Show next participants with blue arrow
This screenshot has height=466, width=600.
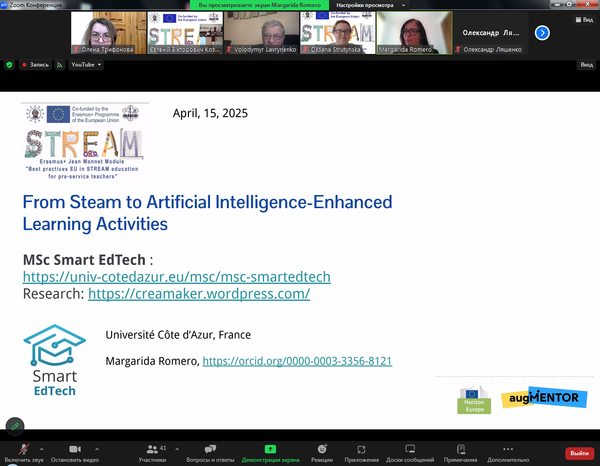(543, 32)
